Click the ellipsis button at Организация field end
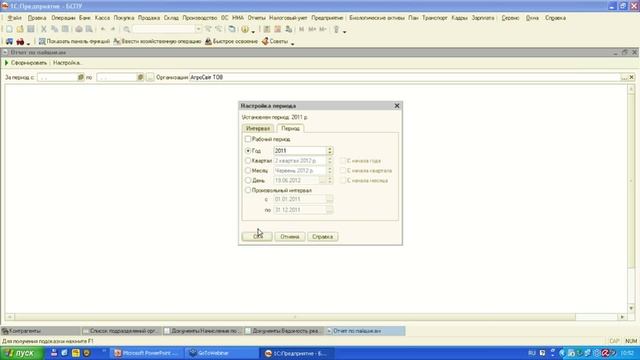 624,77
